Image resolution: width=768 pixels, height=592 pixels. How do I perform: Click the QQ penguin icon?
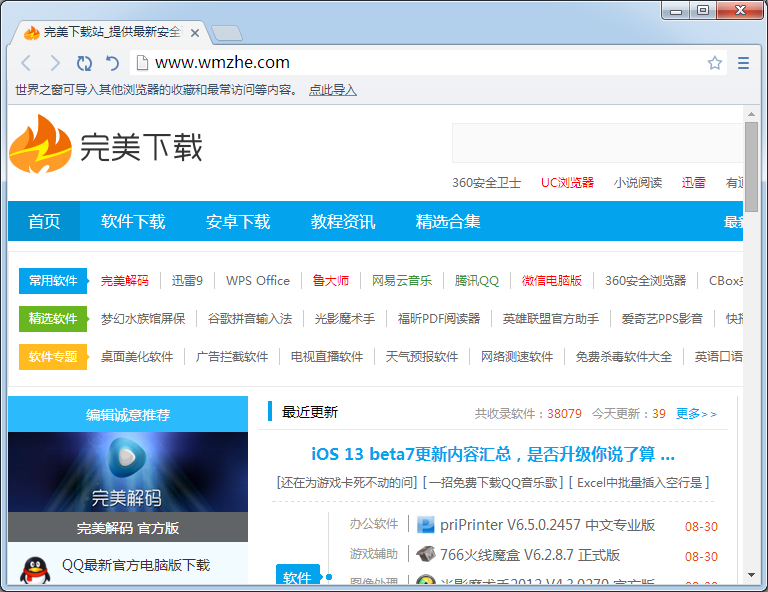(35, 569)
